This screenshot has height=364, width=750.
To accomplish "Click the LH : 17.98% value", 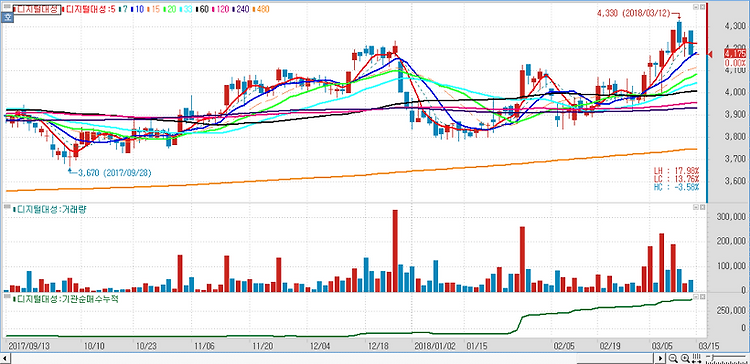I will [676, 170].
